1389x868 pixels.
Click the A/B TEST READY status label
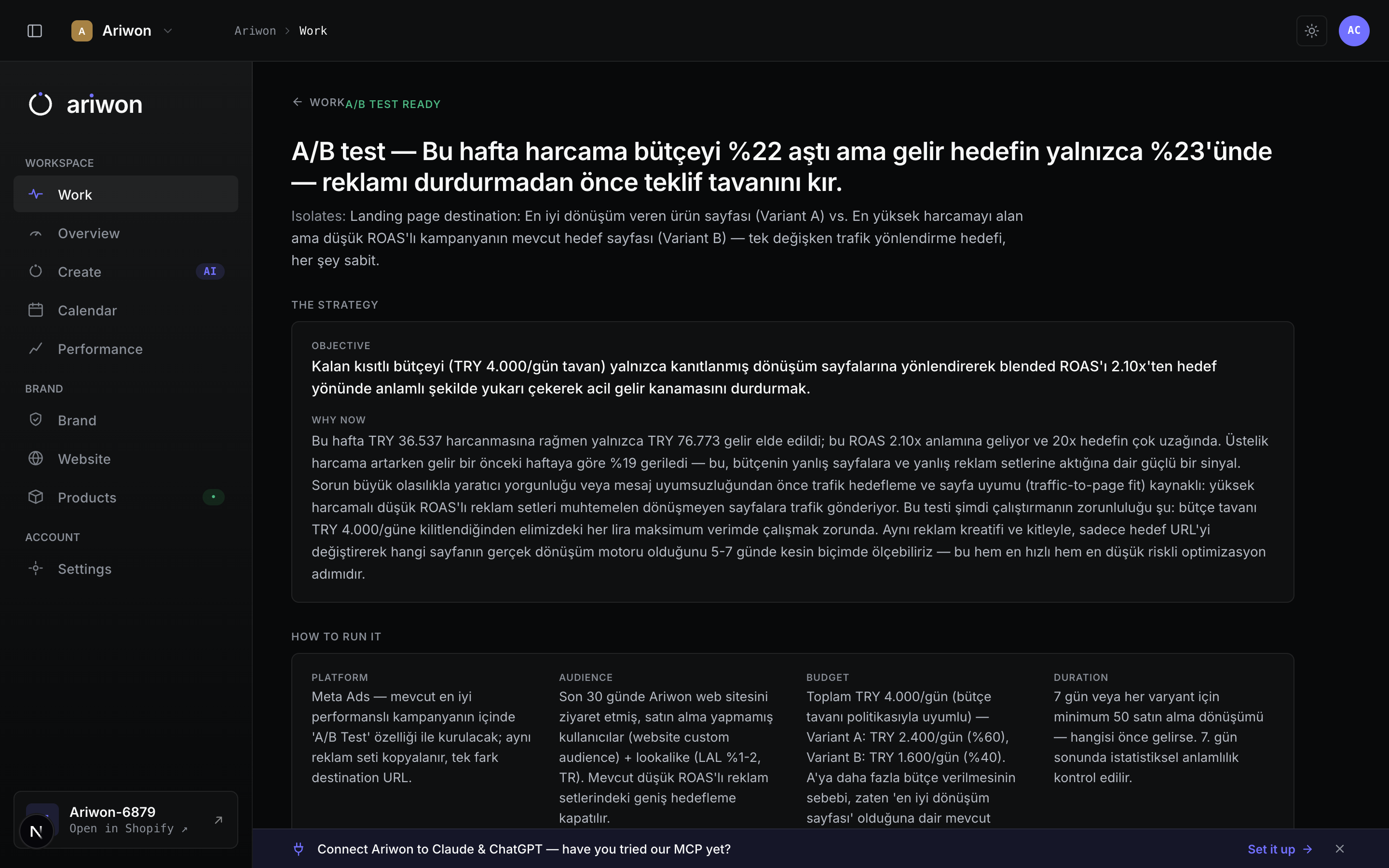(x=393, y=104)
